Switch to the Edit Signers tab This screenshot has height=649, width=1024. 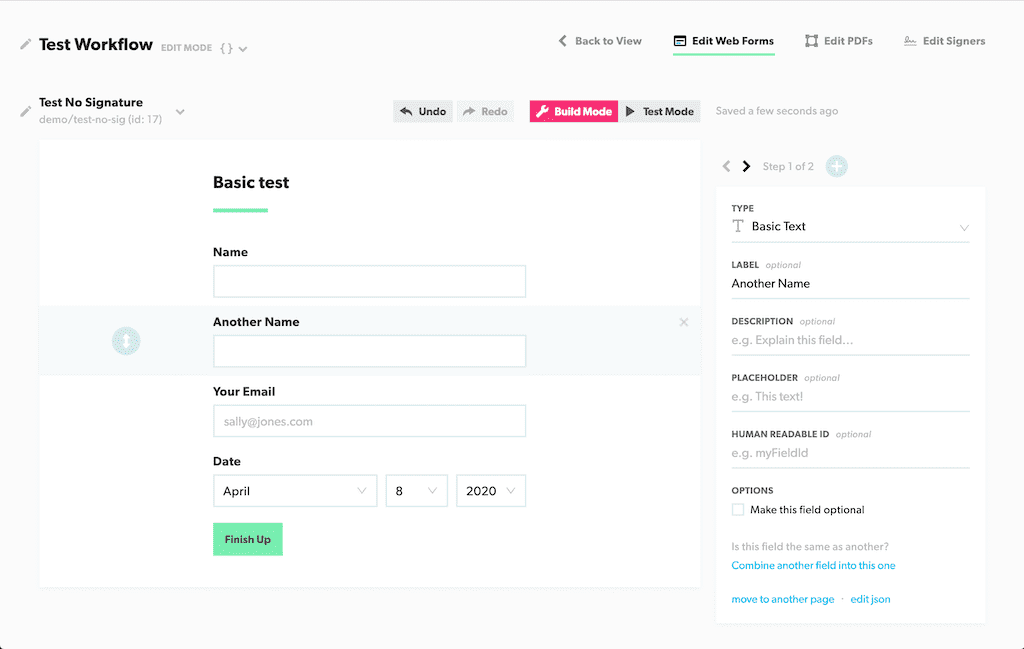(944, 40)
